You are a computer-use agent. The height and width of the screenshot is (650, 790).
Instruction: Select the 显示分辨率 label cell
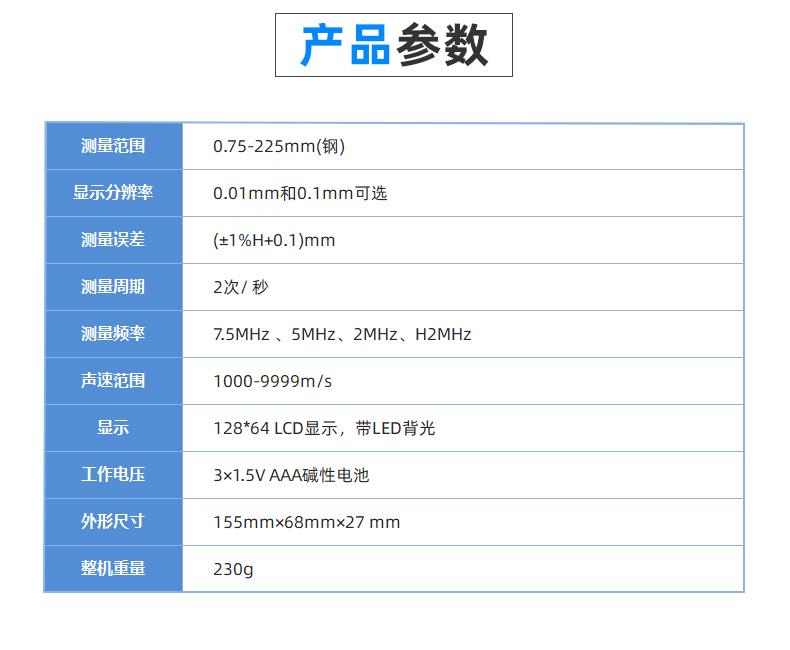pos(113,193)
